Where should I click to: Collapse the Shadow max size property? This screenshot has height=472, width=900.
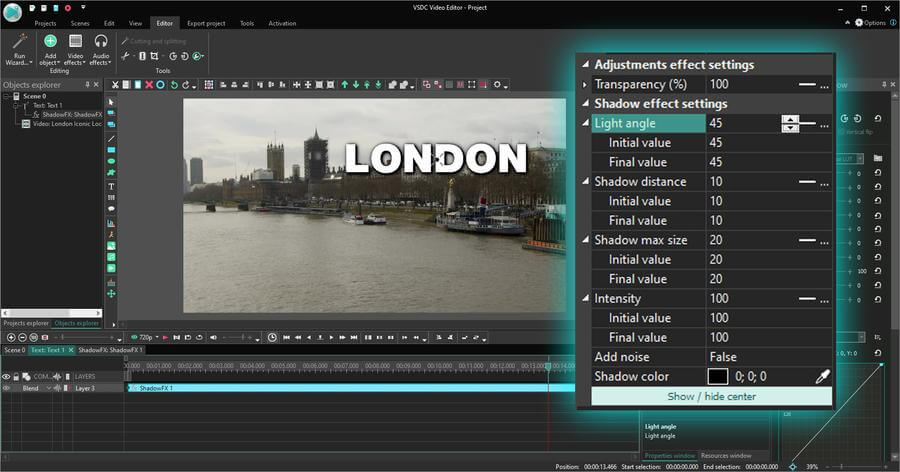click(585, 239)
